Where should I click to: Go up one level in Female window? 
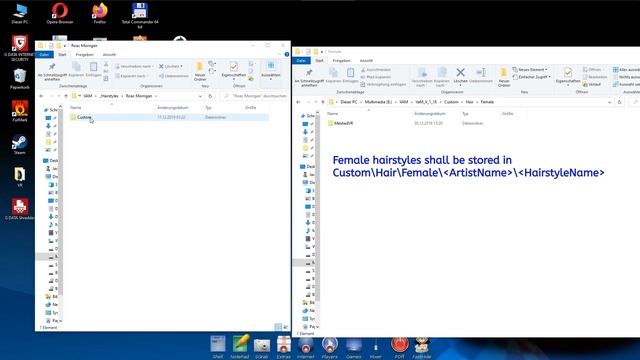coord(323,102)
